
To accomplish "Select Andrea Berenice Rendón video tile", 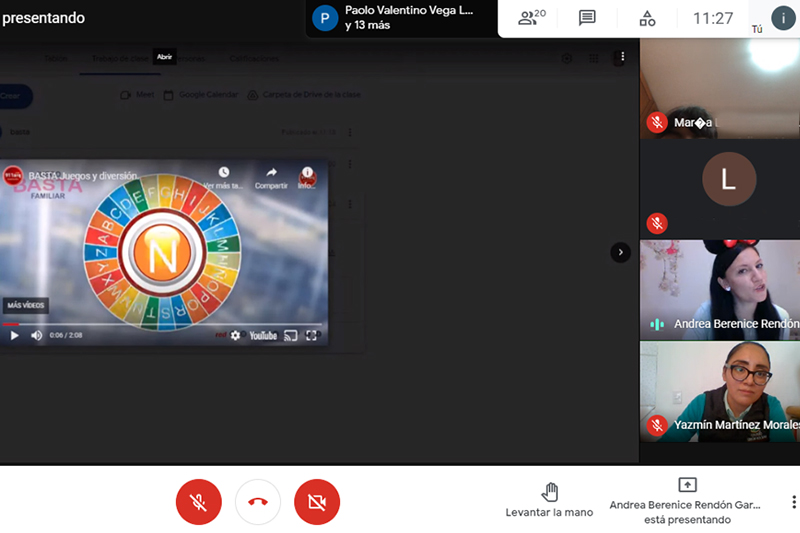I will pos(719,290).
